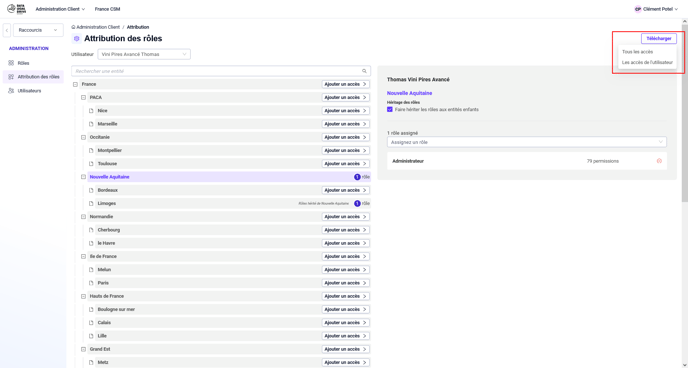Click the CP user avatar
The width and height of the screenshot is (688, 368).
click(638, 9)
